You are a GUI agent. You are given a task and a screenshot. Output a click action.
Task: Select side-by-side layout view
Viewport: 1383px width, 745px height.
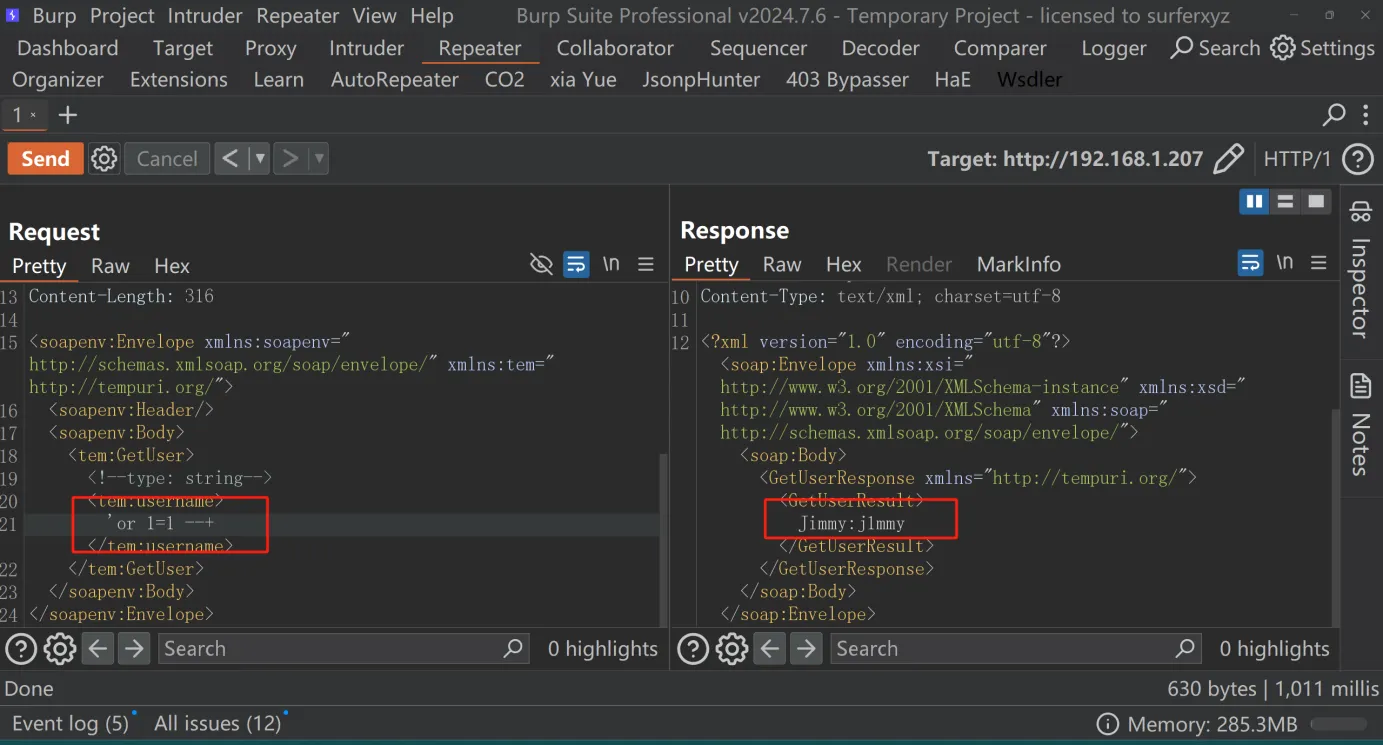(x=1254, y=202)
